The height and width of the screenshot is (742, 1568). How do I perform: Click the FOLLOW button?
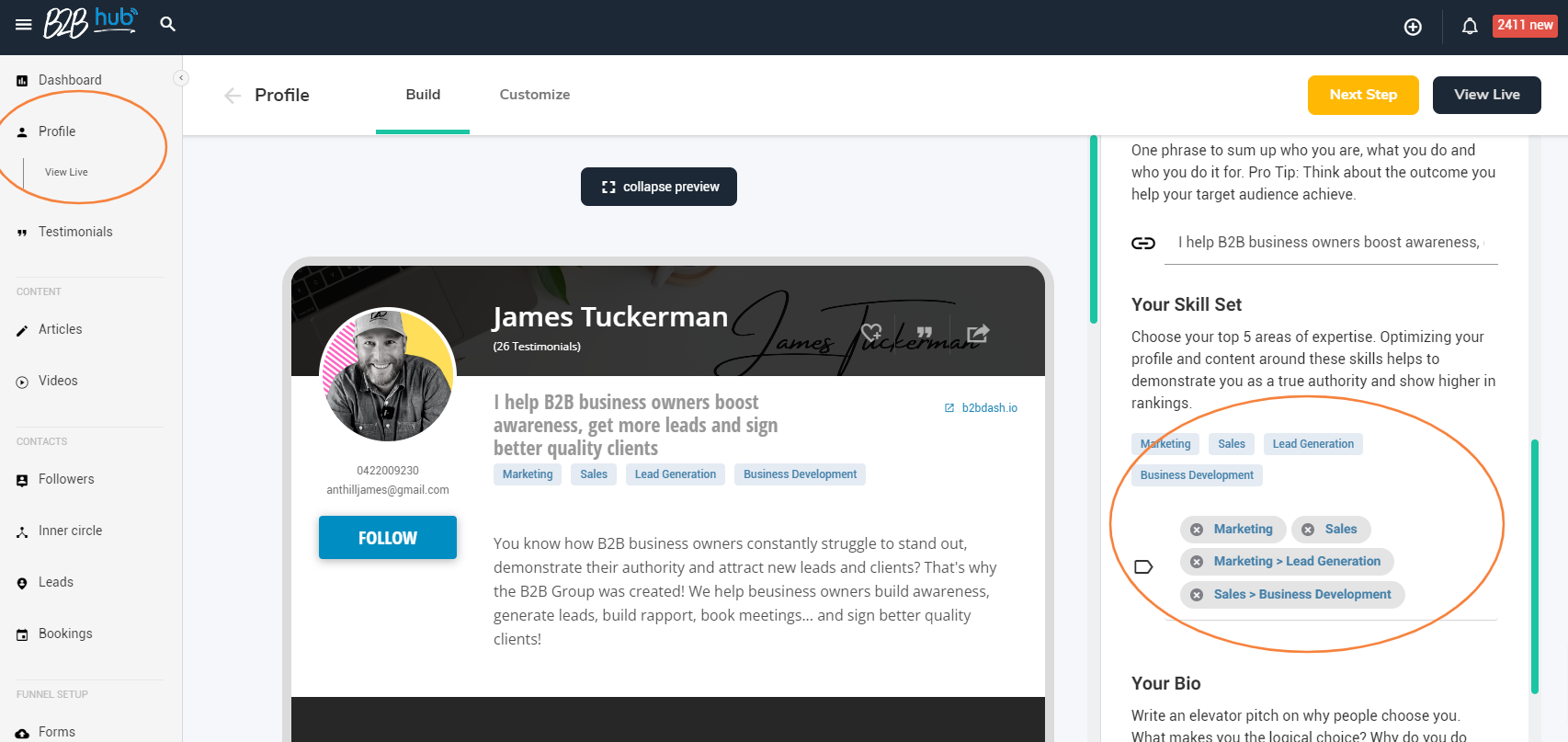tap(388, 538)
